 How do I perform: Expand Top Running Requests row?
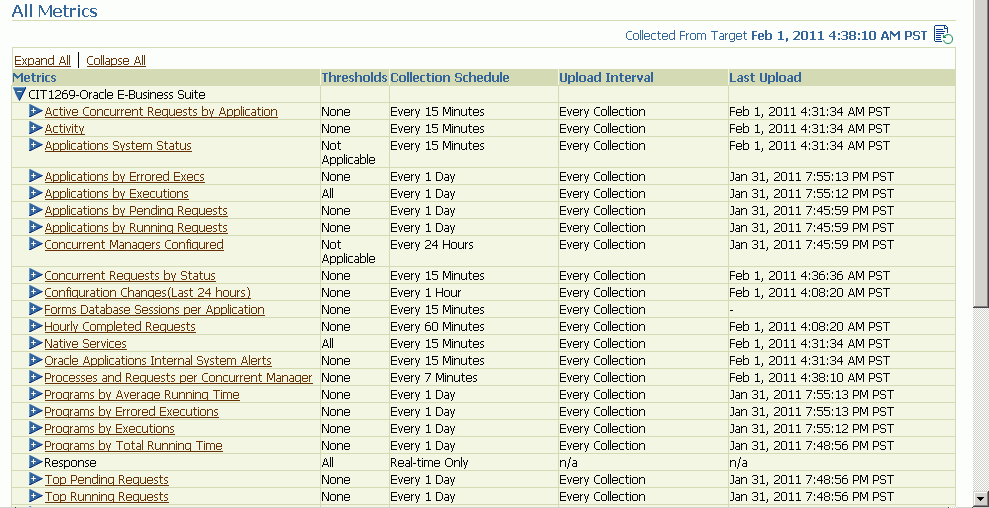pos(36,497)
